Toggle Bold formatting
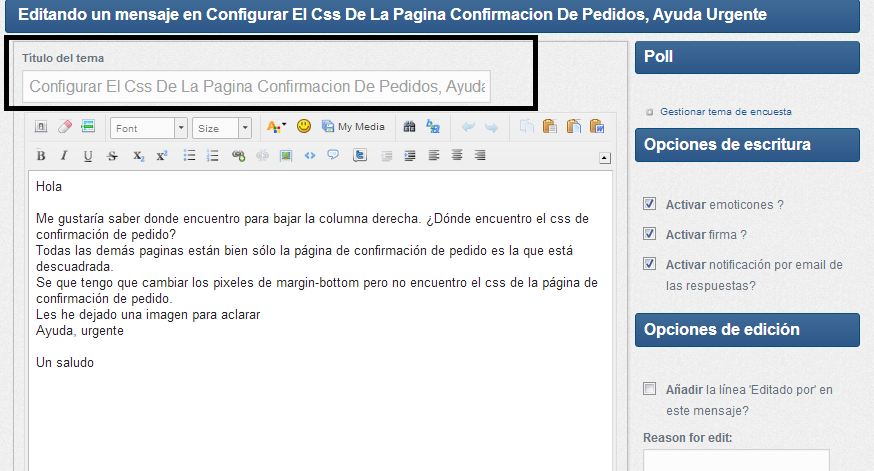The height and width of the screenshot is (471, 874). click(x=41, y=156)
